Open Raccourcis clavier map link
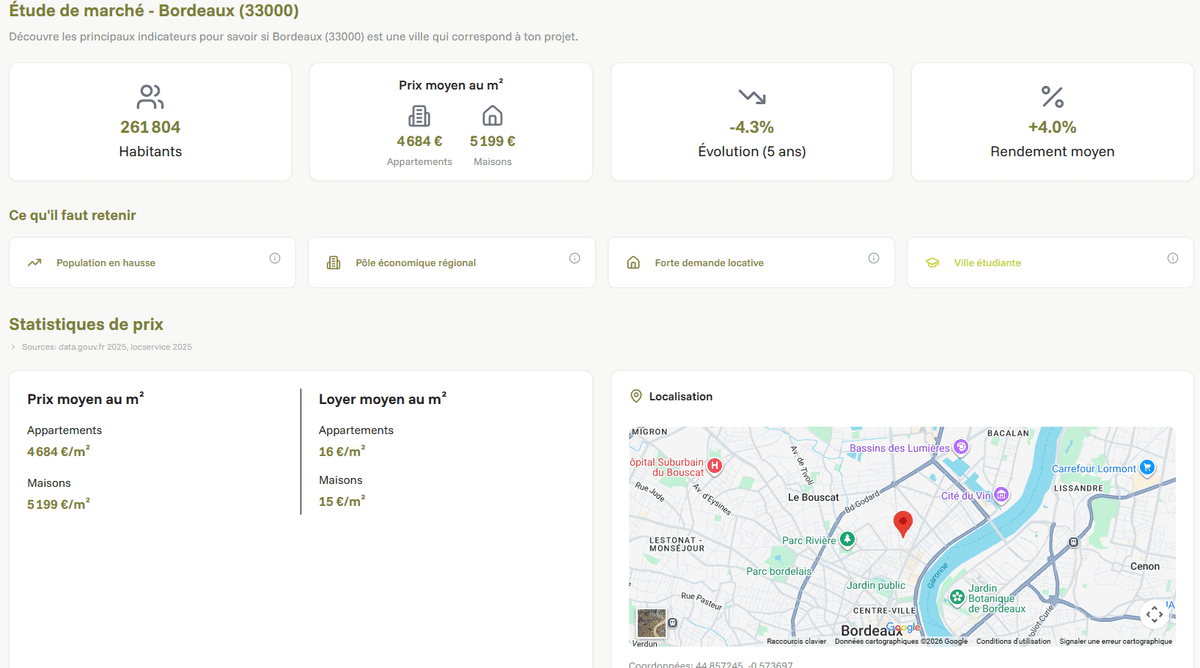 (796, 641)
